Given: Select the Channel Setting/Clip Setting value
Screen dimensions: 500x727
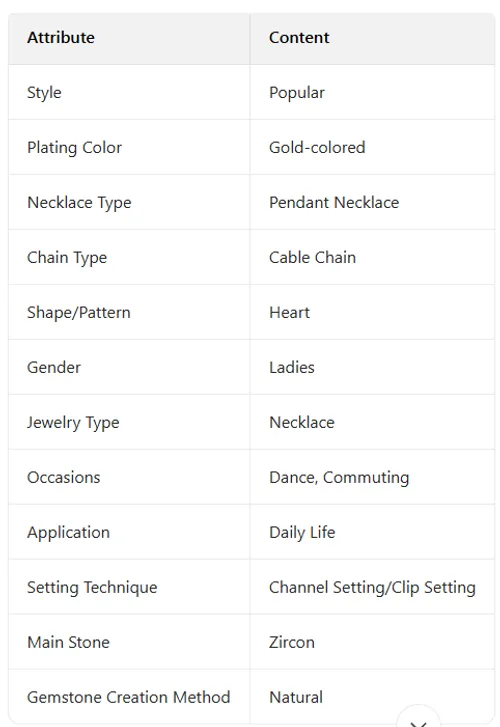Looking at the screenshot, I should pyautogui.click(x=372, y=587).
